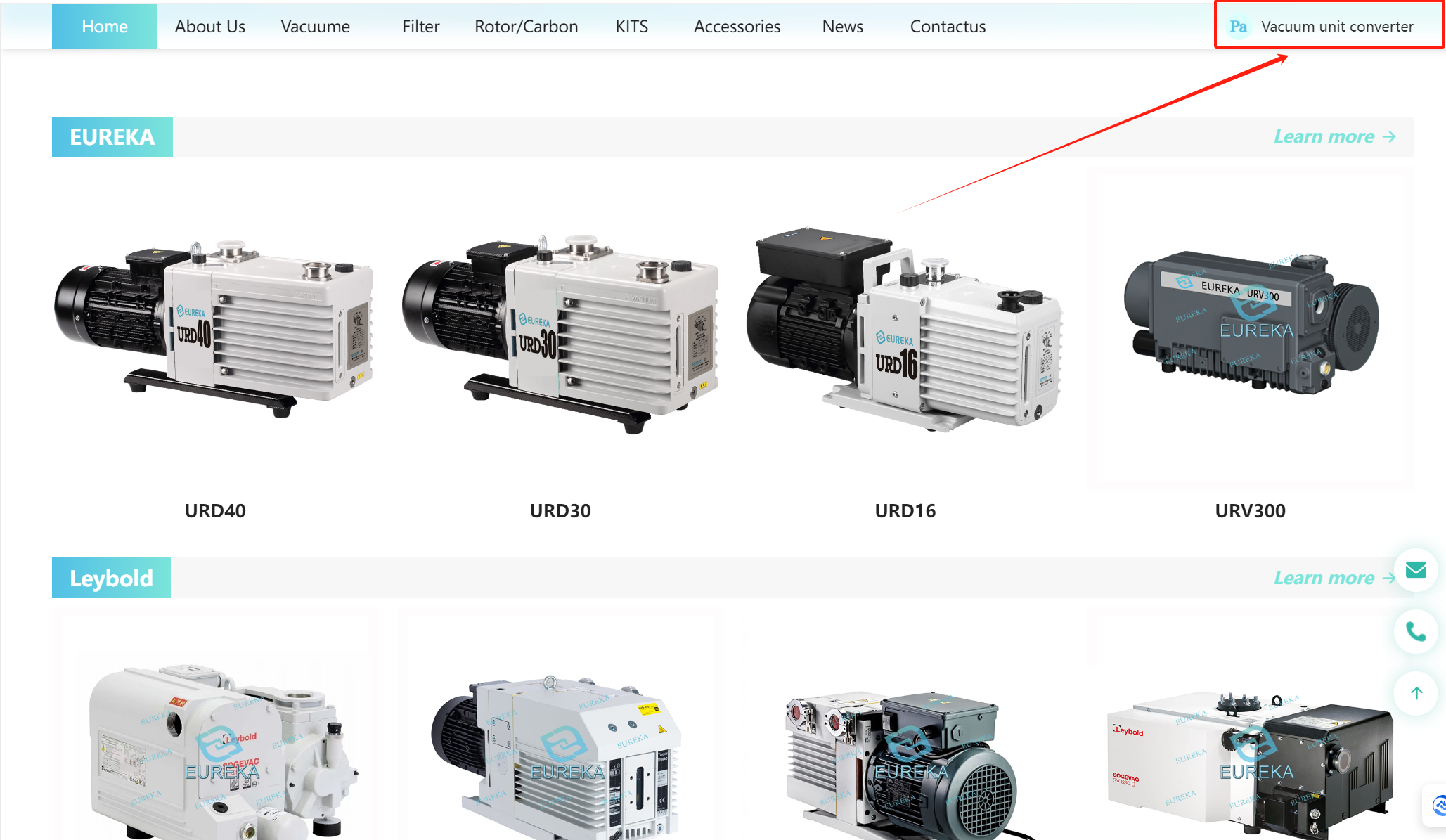The width and height of the screenshot is (1446, 840).
Task: Click the back-to-top arrow icon
Action: tap(1415, 693)
